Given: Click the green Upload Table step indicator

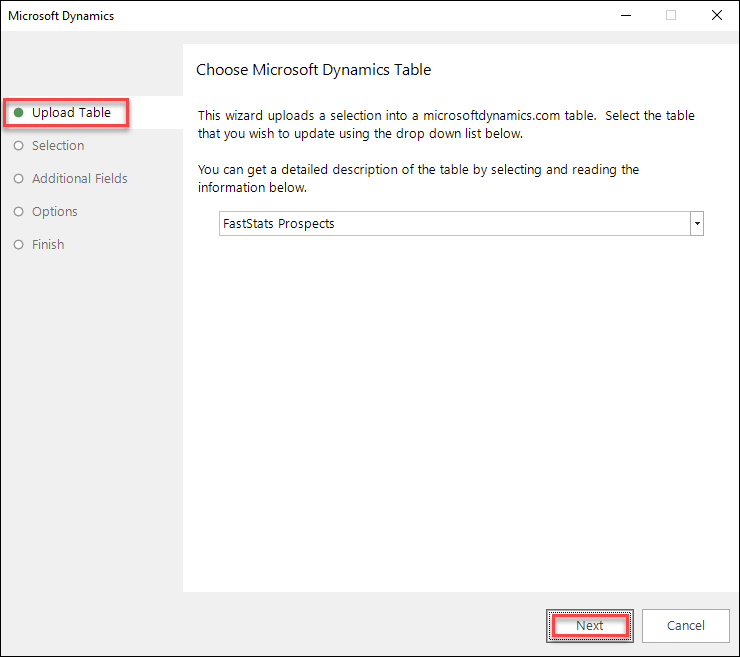Looking at the screenshot, I should coord(18,112).
